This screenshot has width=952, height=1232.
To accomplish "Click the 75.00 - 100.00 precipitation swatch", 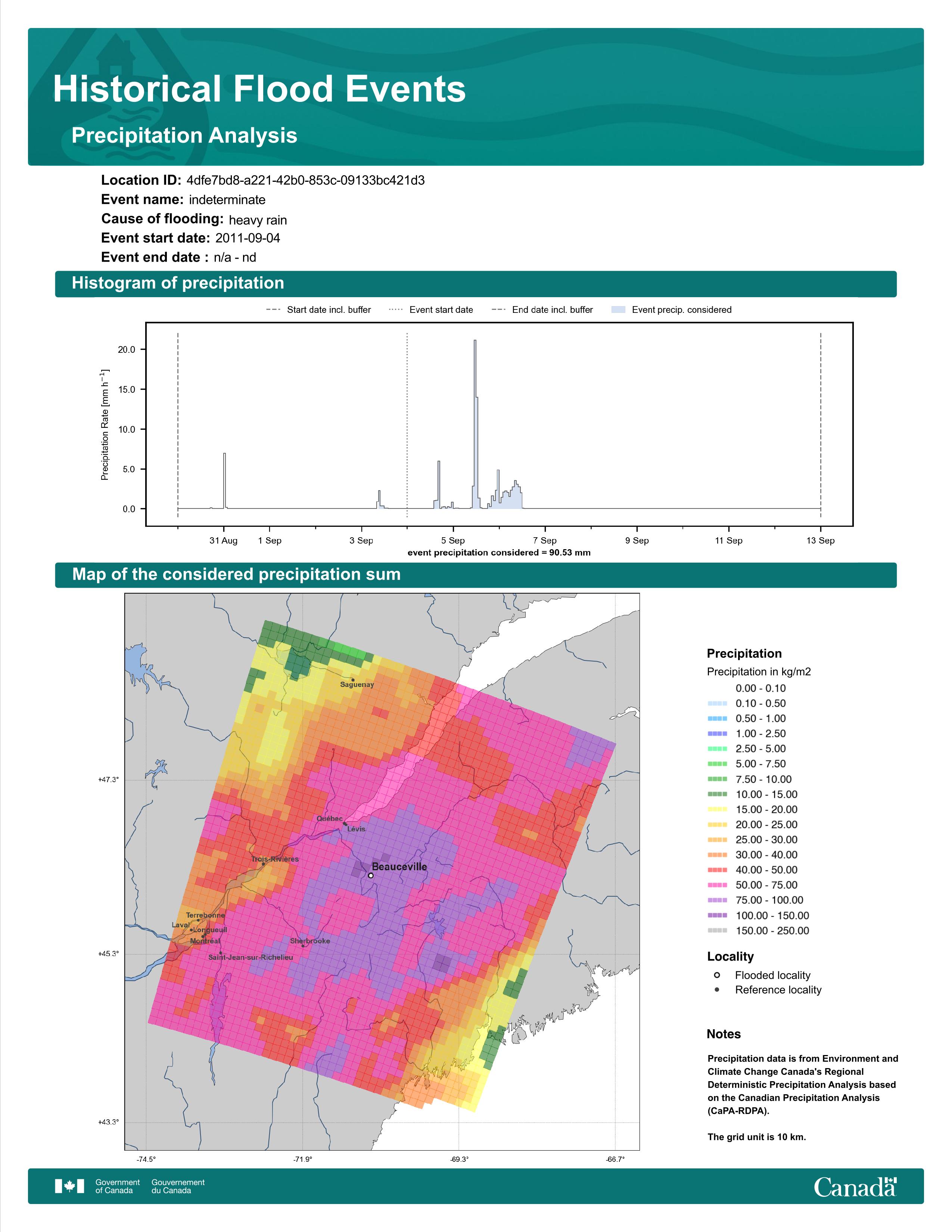I will click(717, 900).
